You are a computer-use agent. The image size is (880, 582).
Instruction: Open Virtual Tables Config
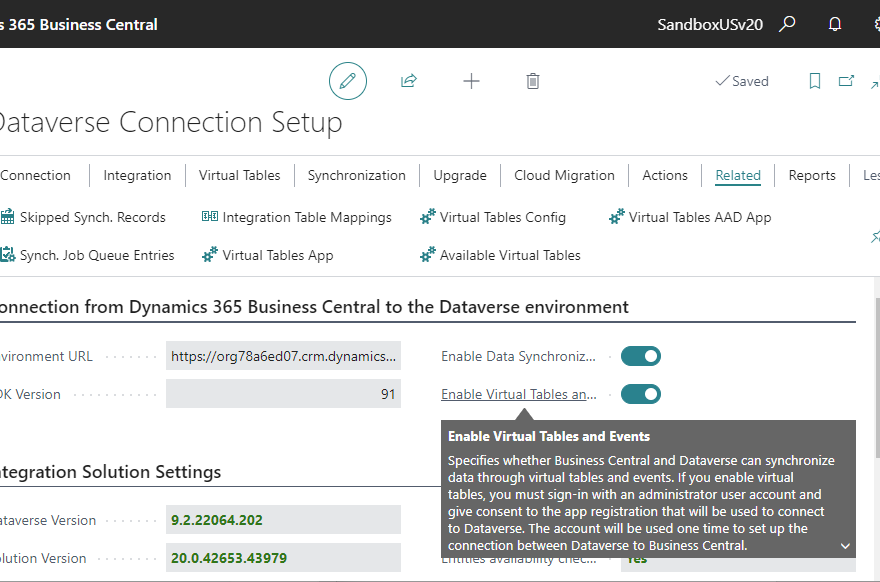coord(502,217)
